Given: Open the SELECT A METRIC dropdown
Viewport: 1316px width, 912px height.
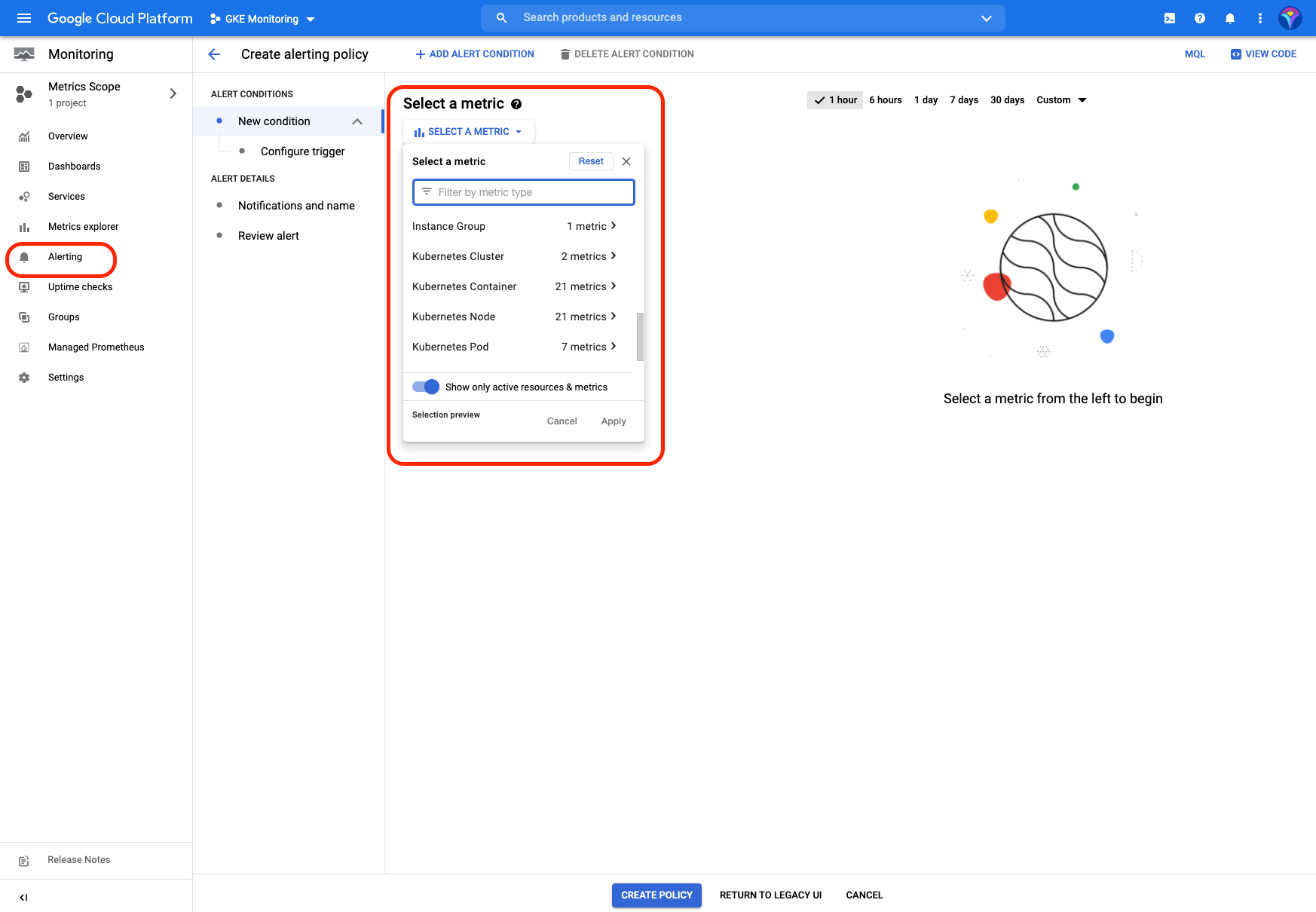Looking at the screenshot, I should coord(469,132).
